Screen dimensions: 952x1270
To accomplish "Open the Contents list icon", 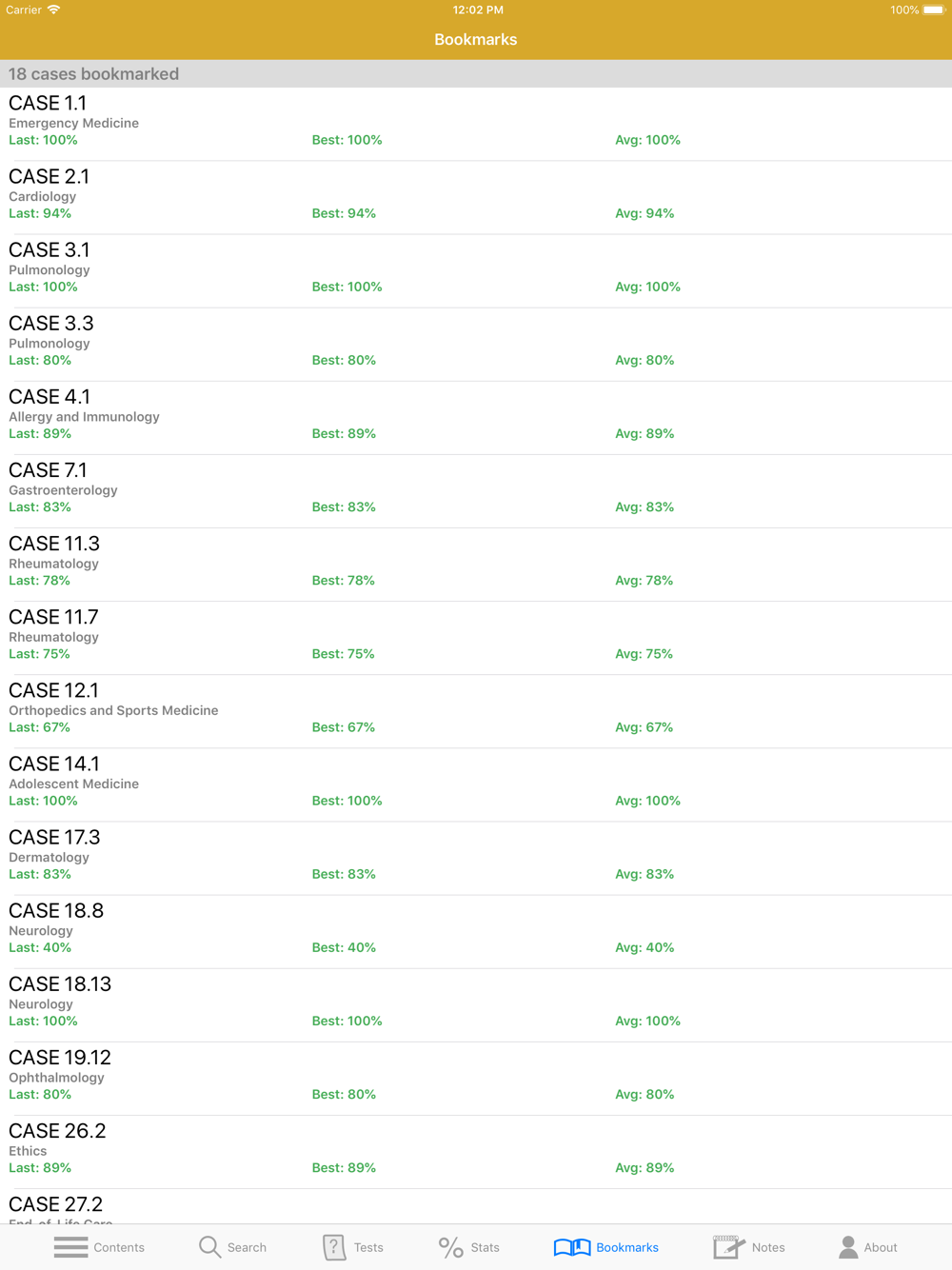I will 70,1247.
